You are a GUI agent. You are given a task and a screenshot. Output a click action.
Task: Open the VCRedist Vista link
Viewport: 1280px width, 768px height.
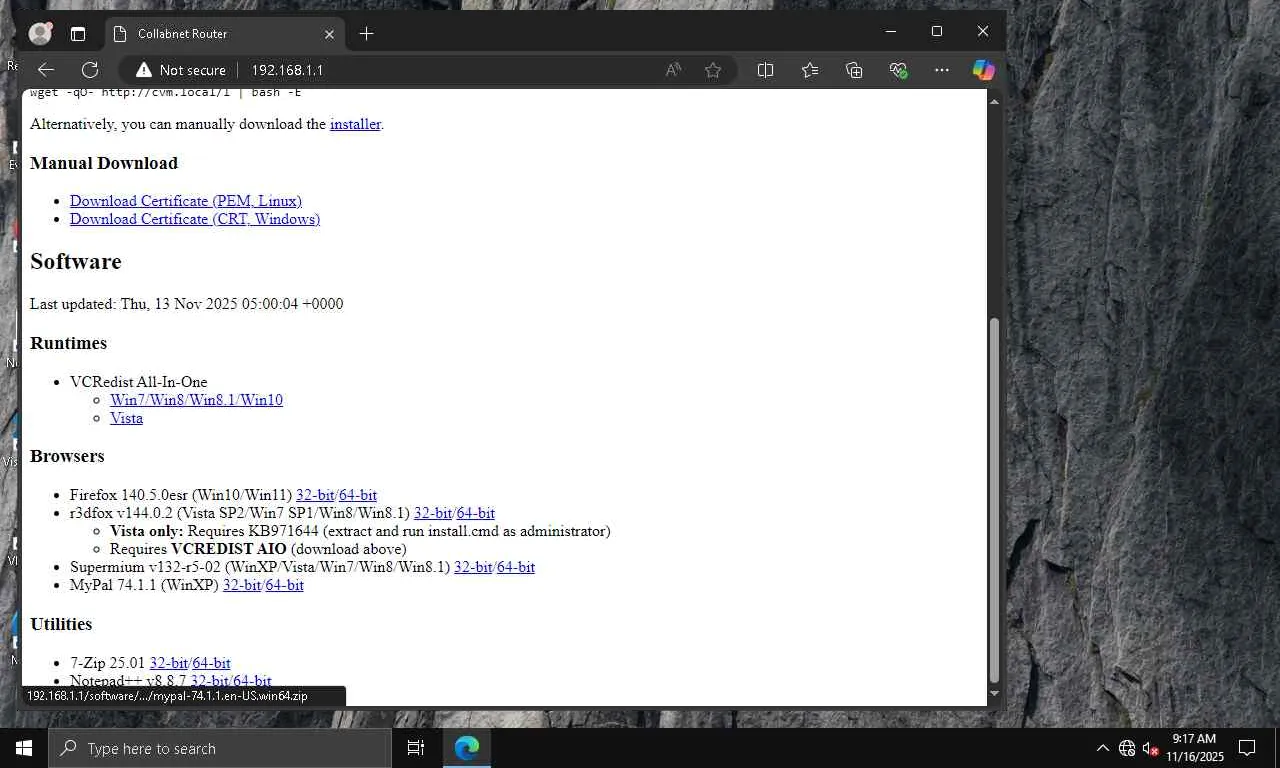pos(126,418)
